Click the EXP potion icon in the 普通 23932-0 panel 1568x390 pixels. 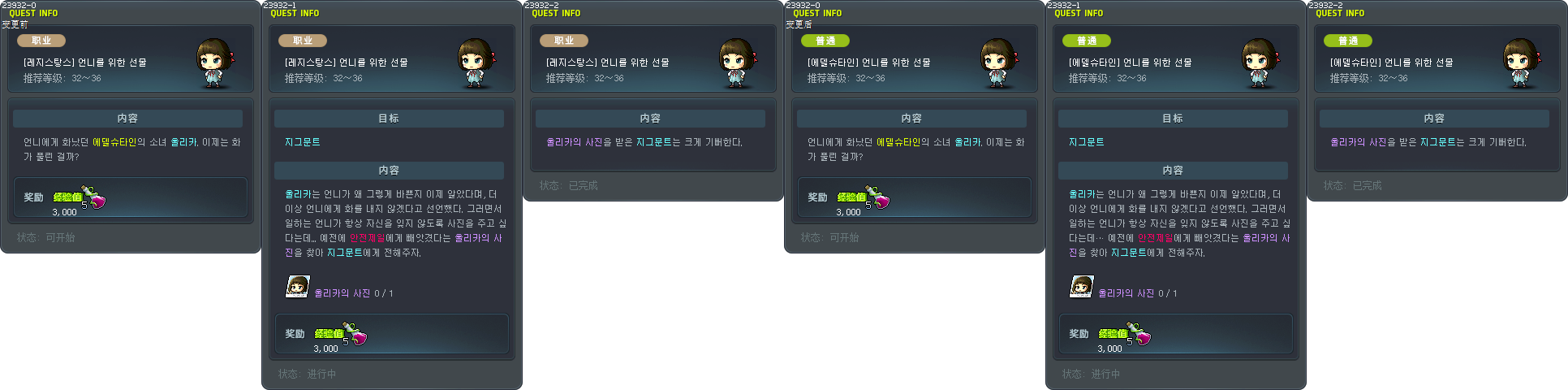[877, 197]
